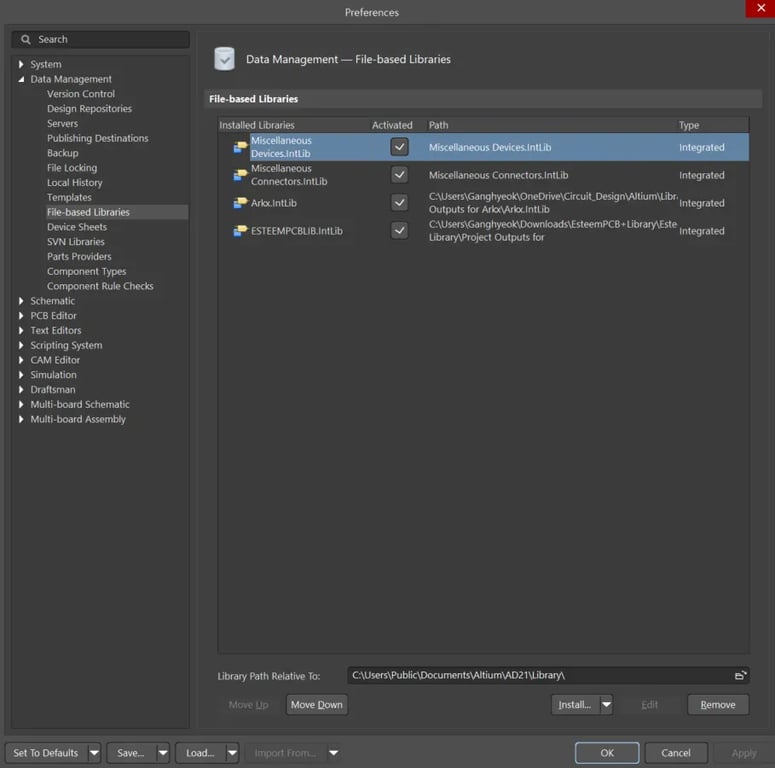Click the Move Down button
Image resolution: width=775 pixels, height=768 pixels.
(317, 705)
